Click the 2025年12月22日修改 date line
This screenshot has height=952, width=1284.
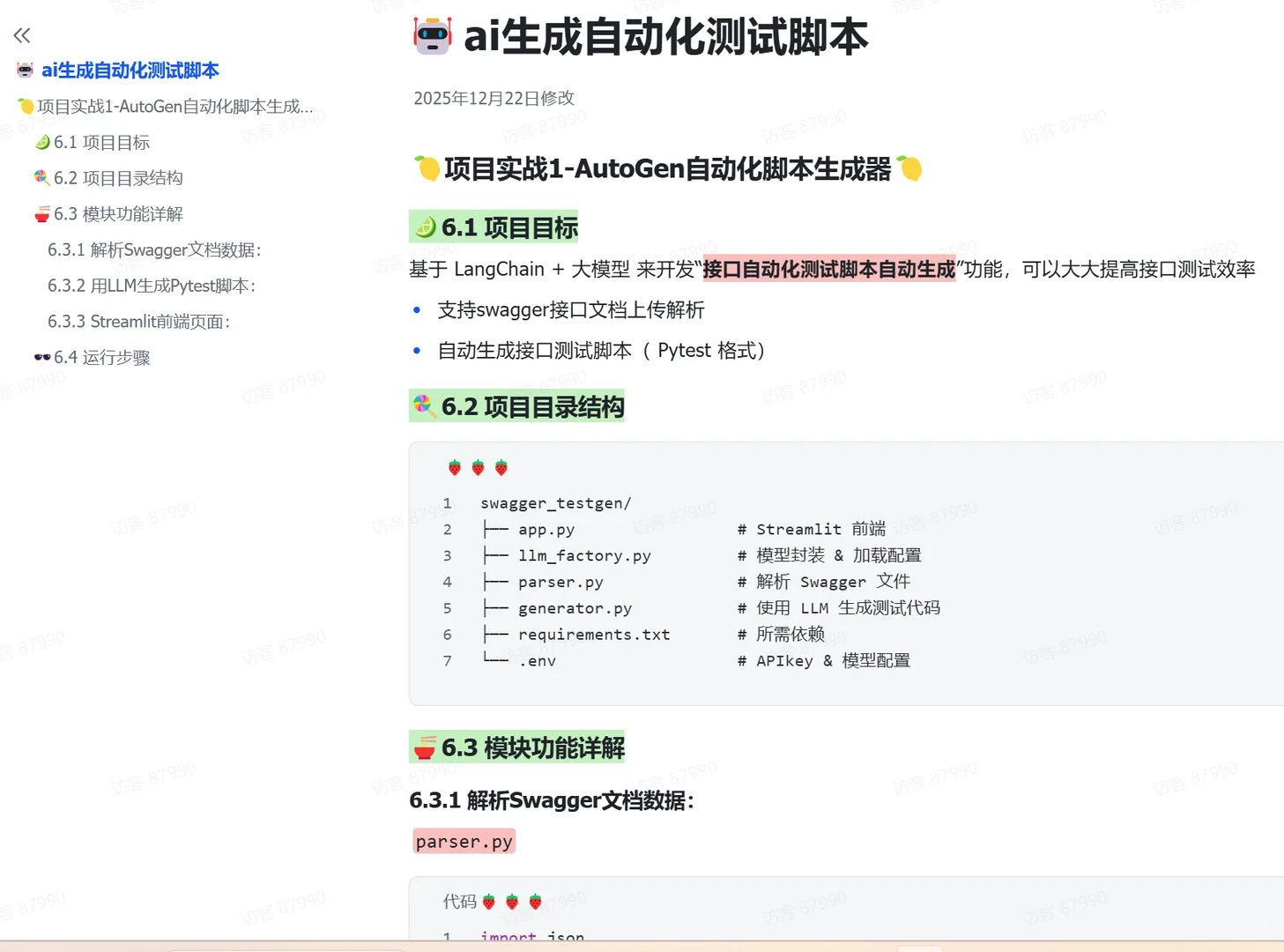click(x=494, y=98)
